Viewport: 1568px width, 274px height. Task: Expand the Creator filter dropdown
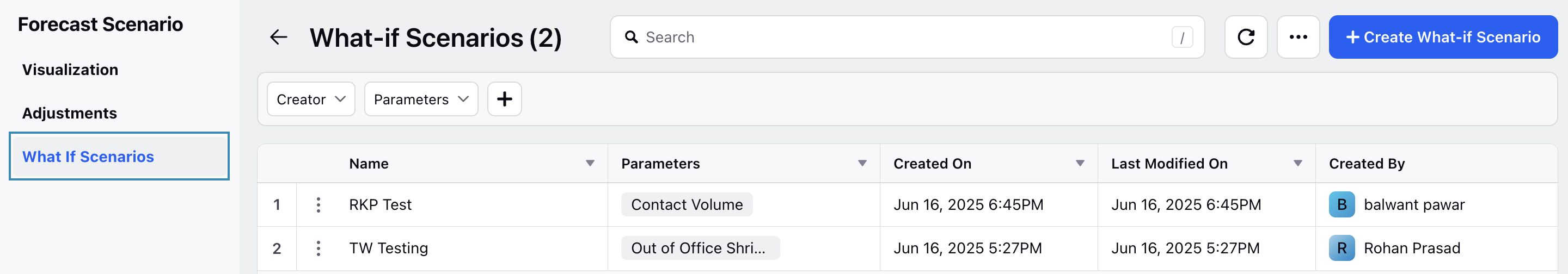[310, 99]
